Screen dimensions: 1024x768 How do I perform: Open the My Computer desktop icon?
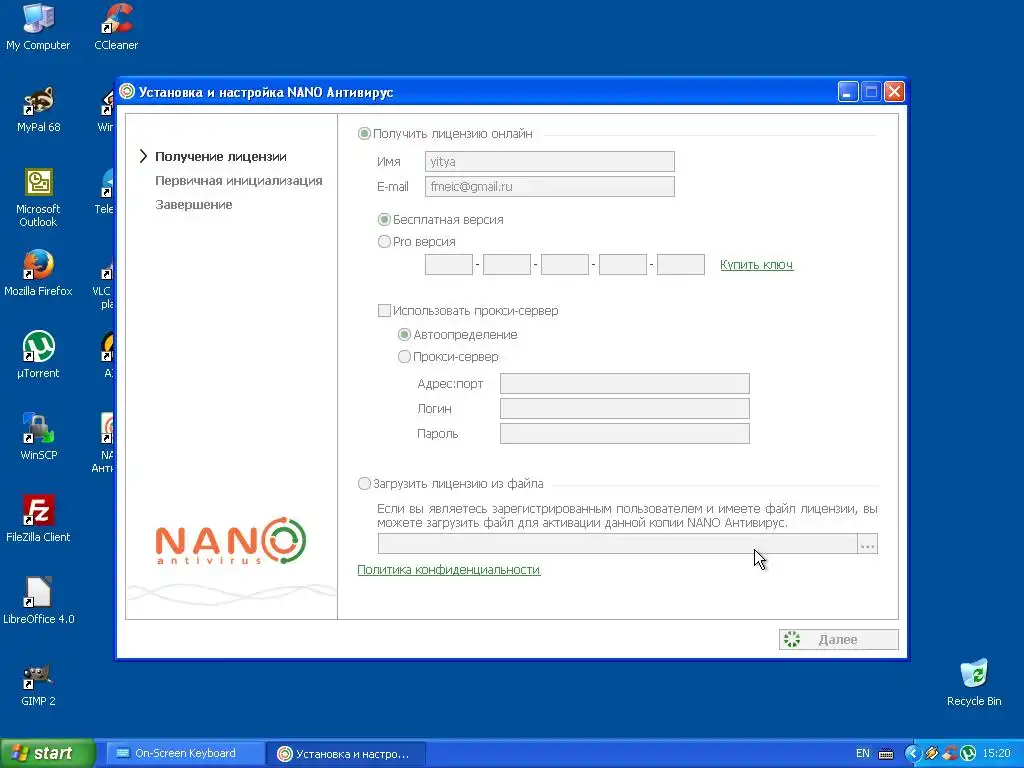[x=38, y=27]
